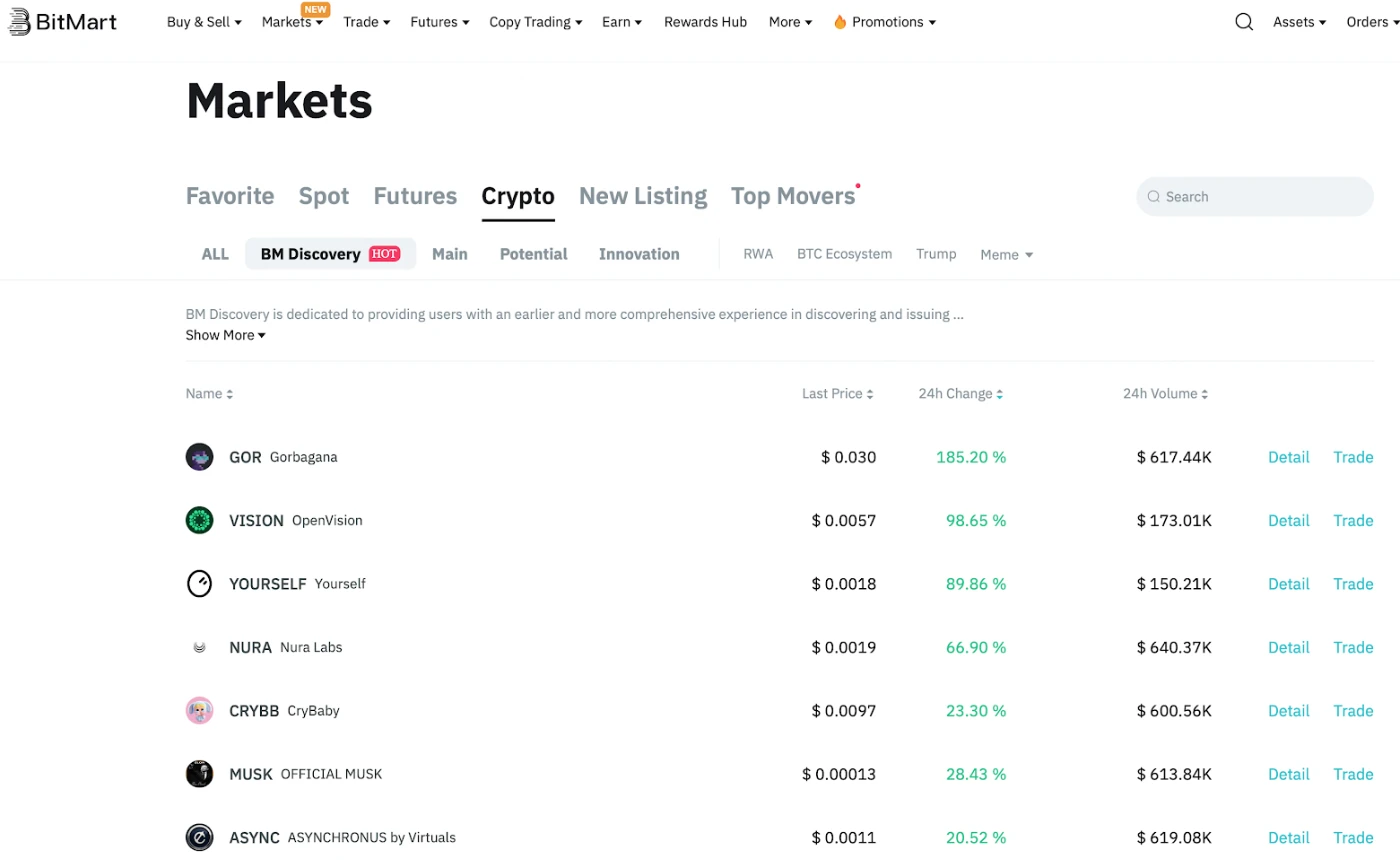1400x860 pixels.
Task: Switch to the New Listing tab
Action: pyautogui.click(x=642, y=195)
